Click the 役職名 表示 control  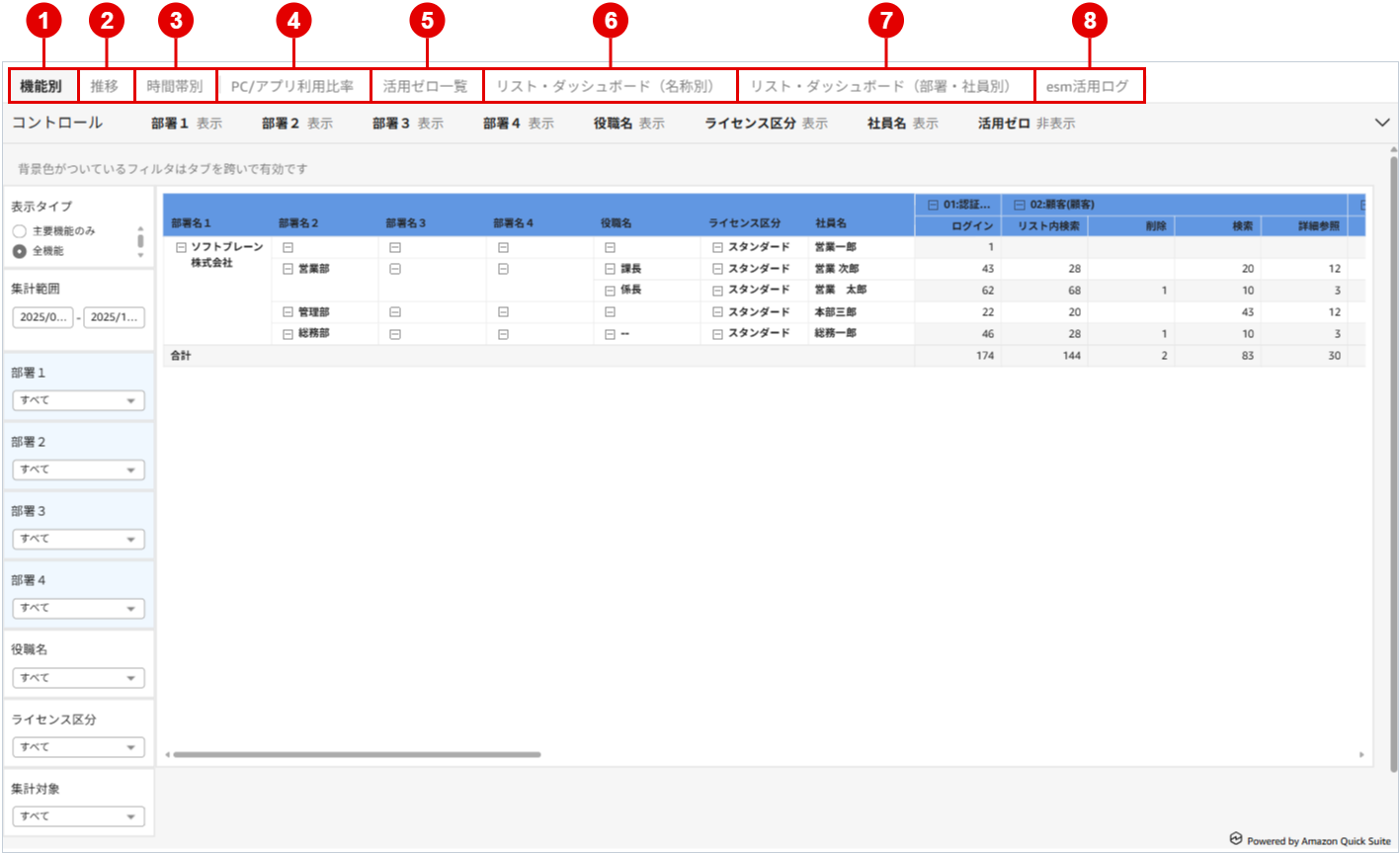pos(628,124)
